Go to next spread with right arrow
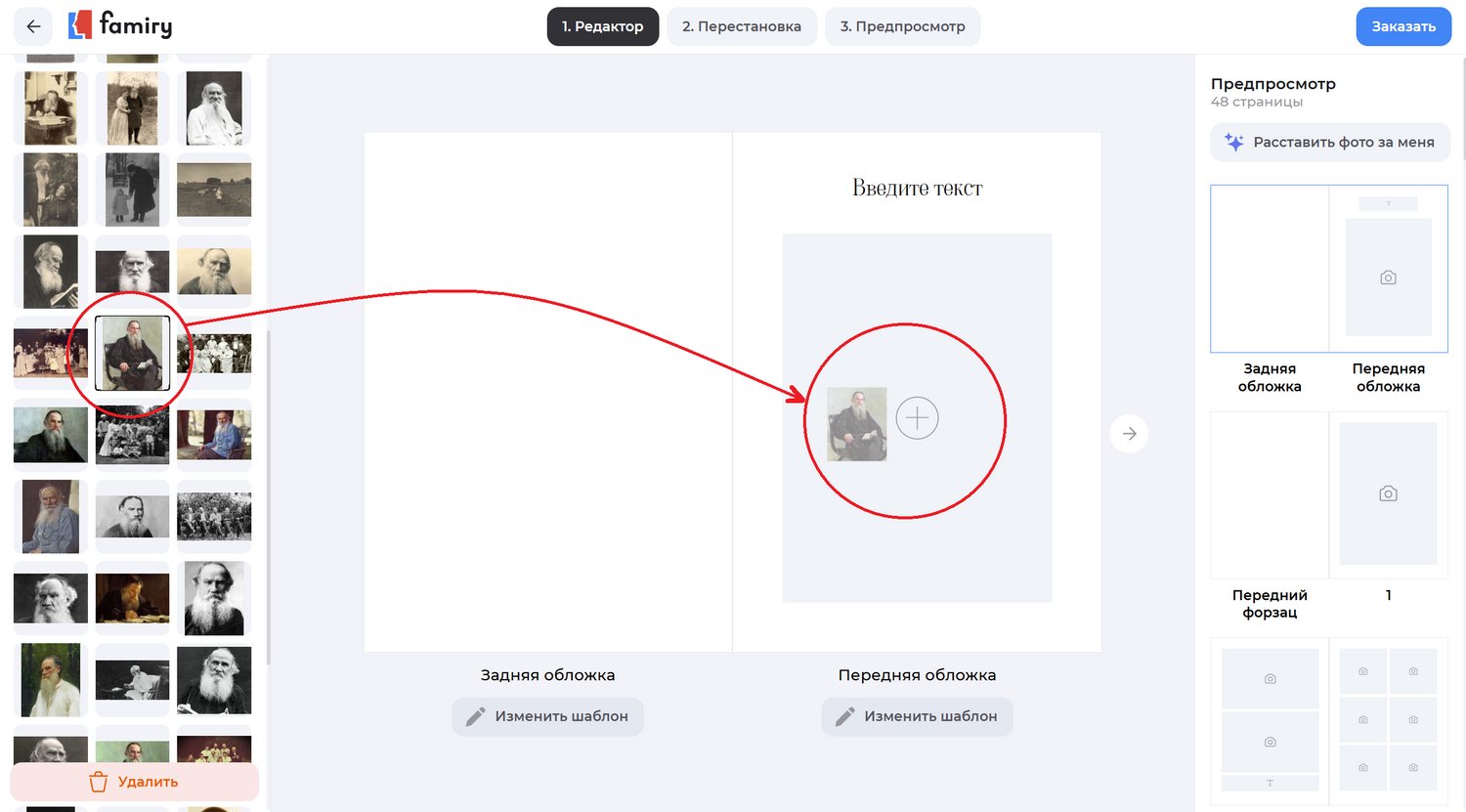The height and width of the screenshot is (812, 1466). [x=1129, y=434]
